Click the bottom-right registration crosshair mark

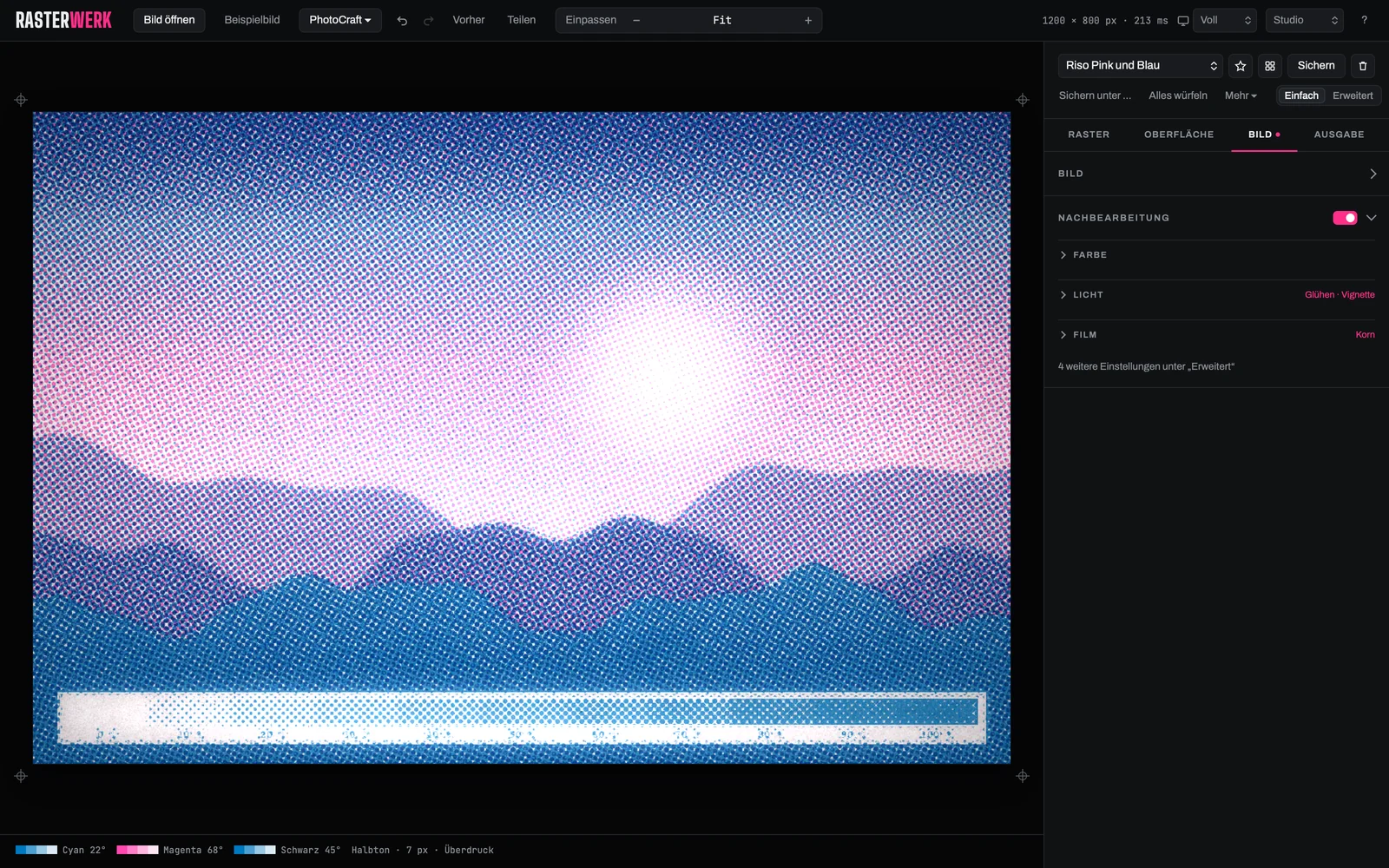click(x=1023, y=776)
